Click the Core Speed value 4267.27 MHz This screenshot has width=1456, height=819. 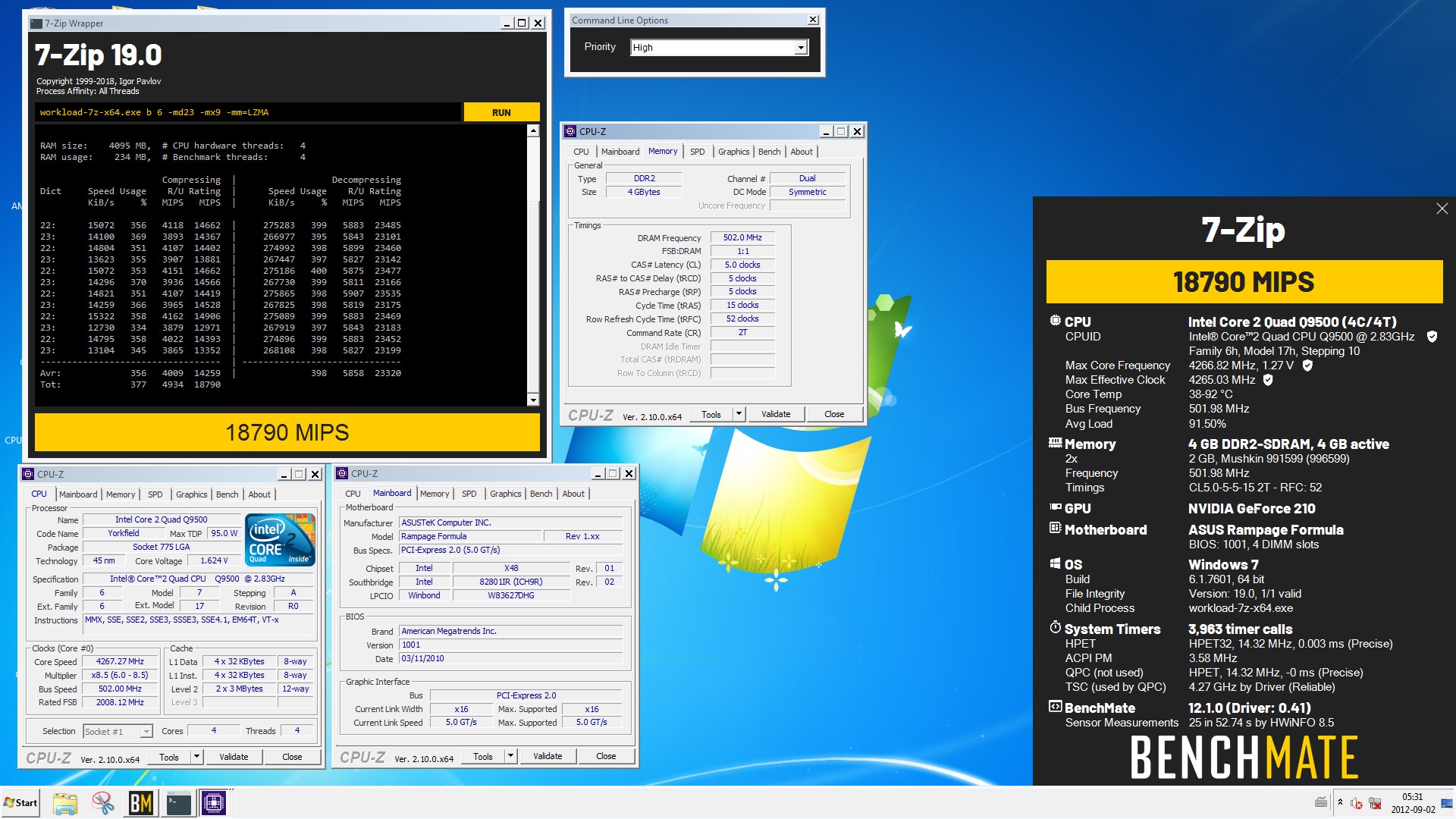(x=120, y=661)
